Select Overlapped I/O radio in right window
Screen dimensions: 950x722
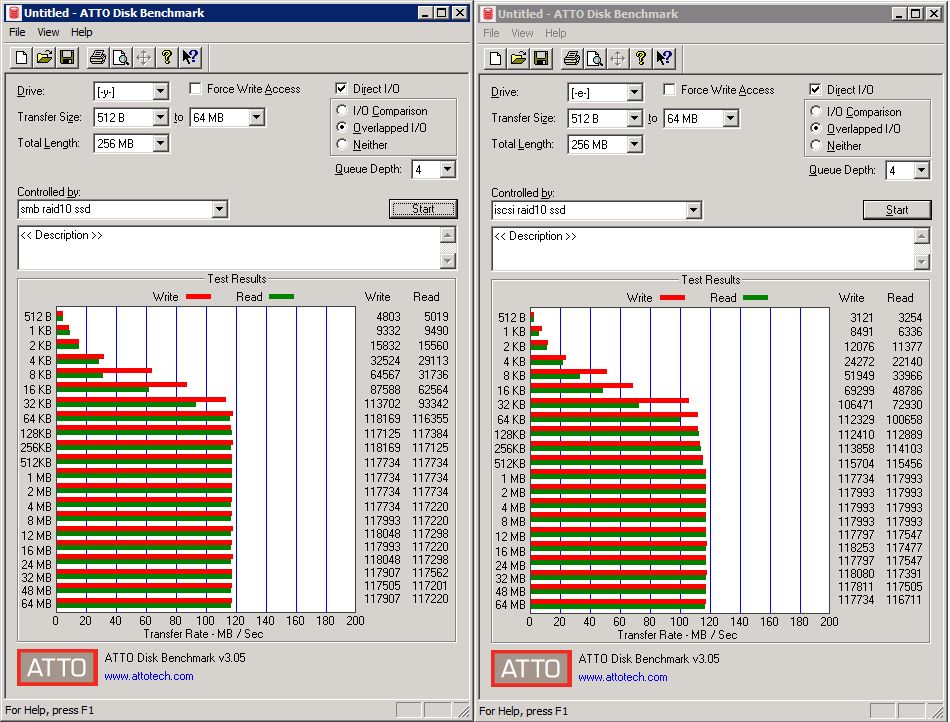click(816, 129)
